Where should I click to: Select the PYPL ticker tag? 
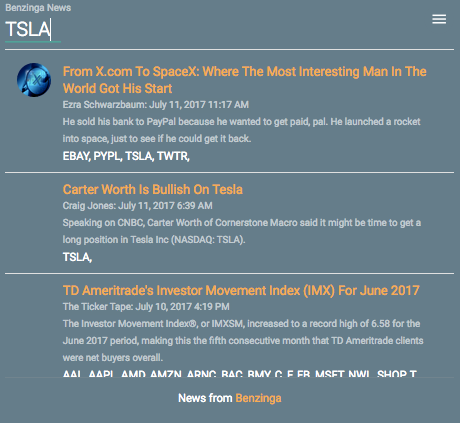click(108, 156)
